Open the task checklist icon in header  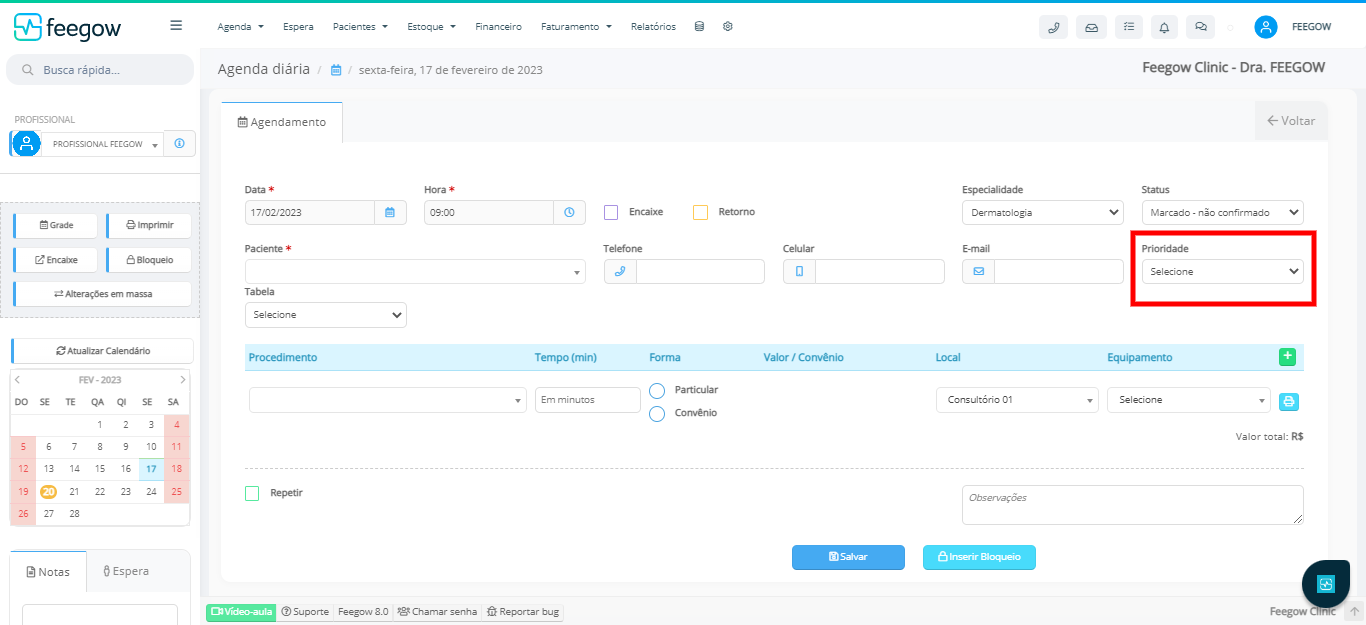click(x=1128, y=27)
